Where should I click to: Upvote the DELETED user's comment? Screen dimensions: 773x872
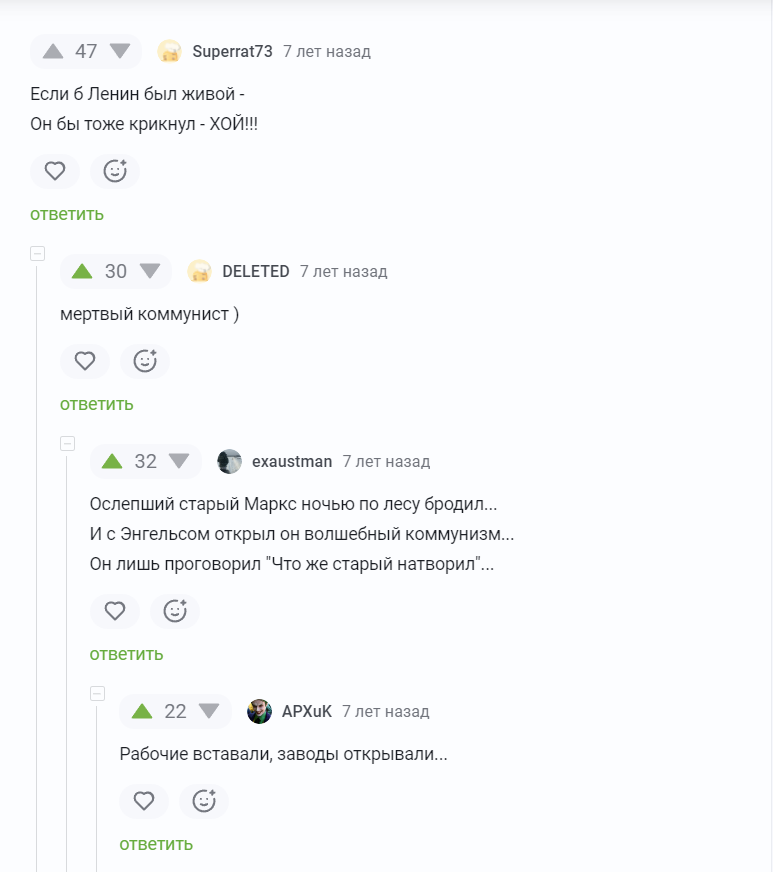pyautogui.click(x=82, y=271)
